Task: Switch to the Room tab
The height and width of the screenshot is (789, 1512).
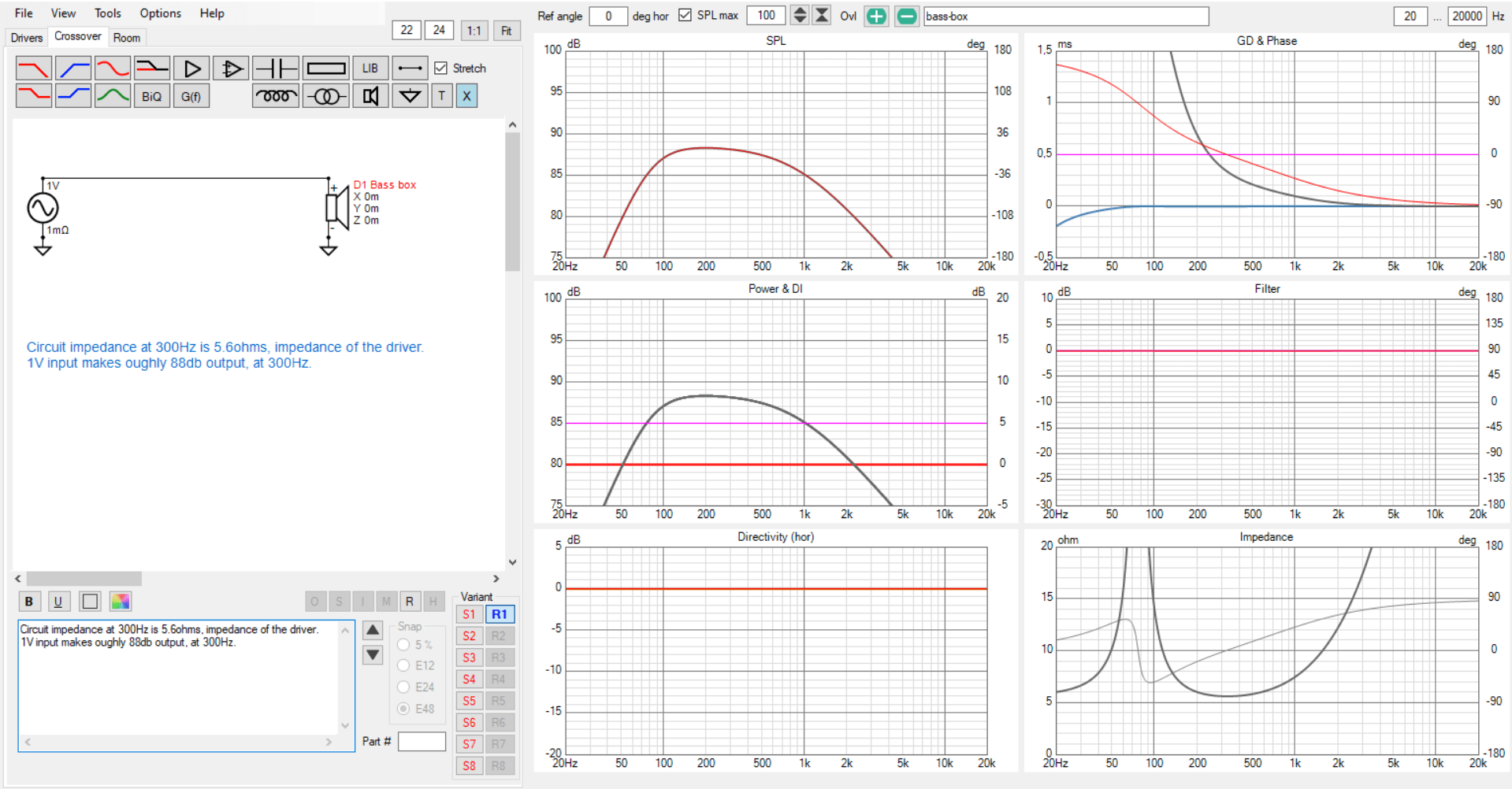Action: pos(126,38)
